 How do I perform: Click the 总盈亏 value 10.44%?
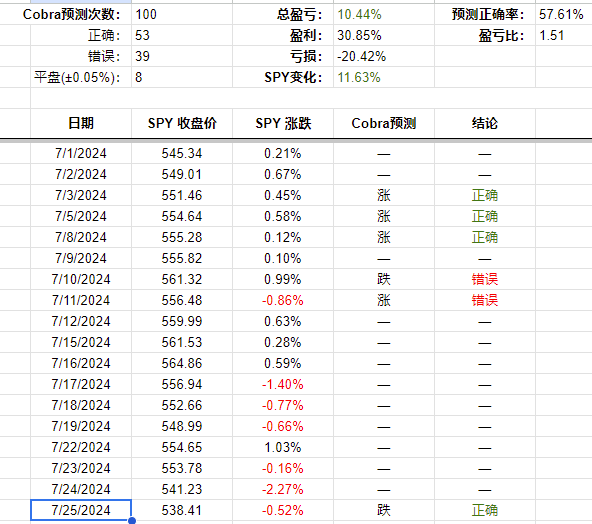[x=384, y=14]
